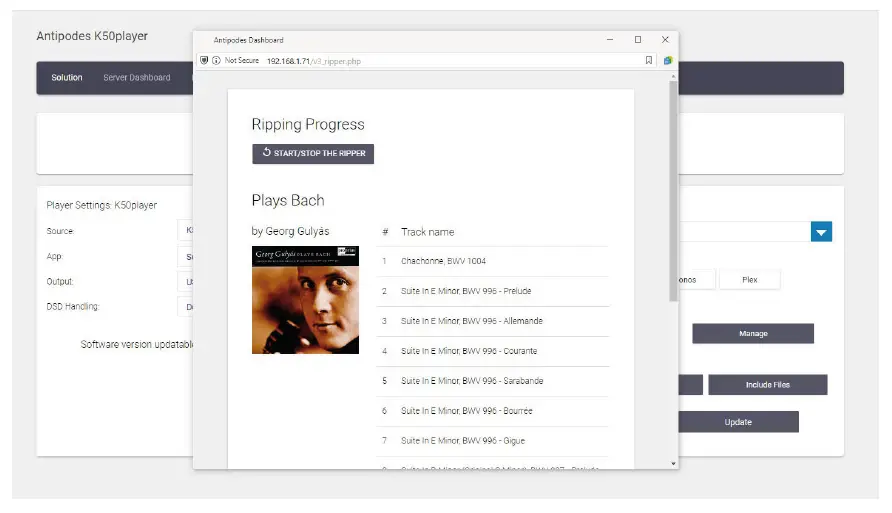Click the Include Files button
The height and width of the screenshot is (513, 892).
point(768,385)
